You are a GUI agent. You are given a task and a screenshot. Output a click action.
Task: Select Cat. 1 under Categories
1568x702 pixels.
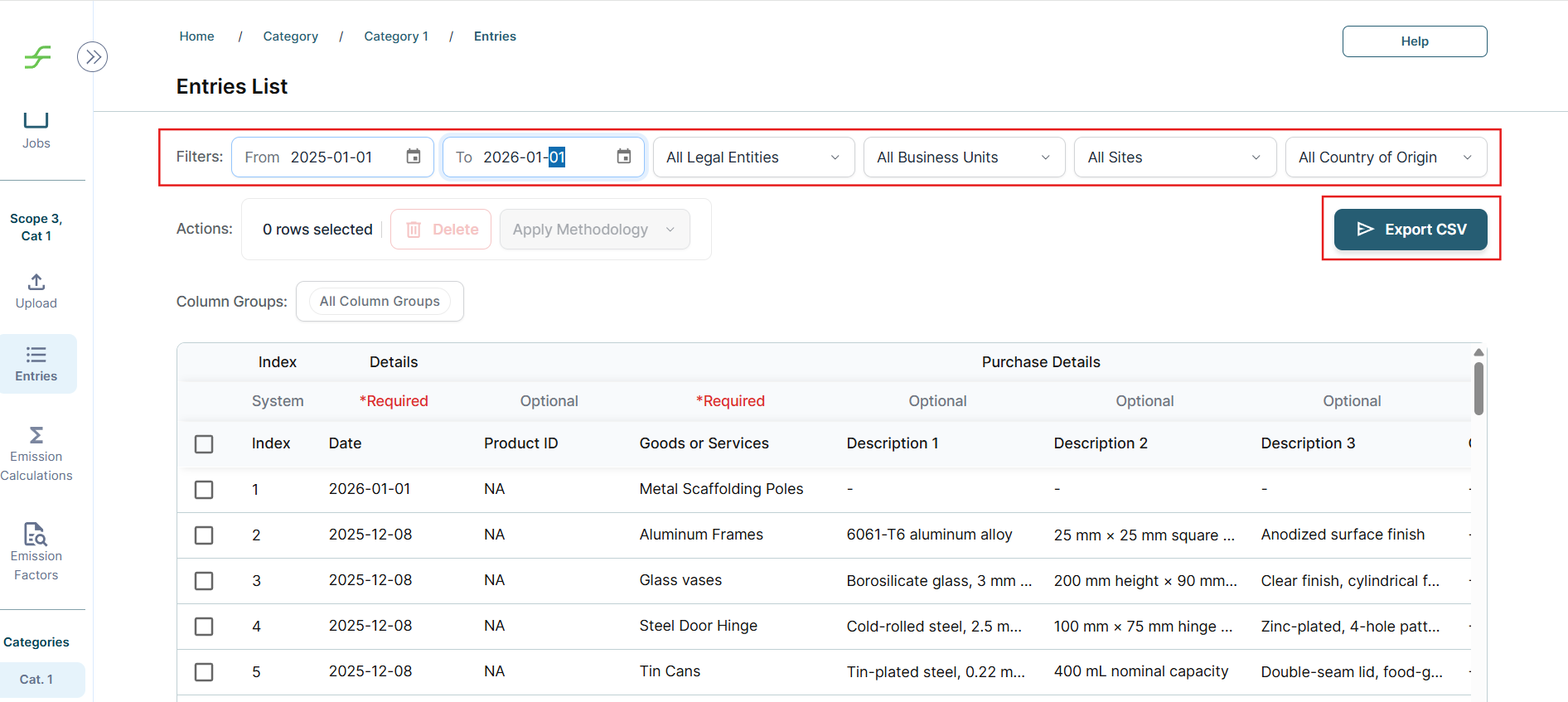pos(36,680)
